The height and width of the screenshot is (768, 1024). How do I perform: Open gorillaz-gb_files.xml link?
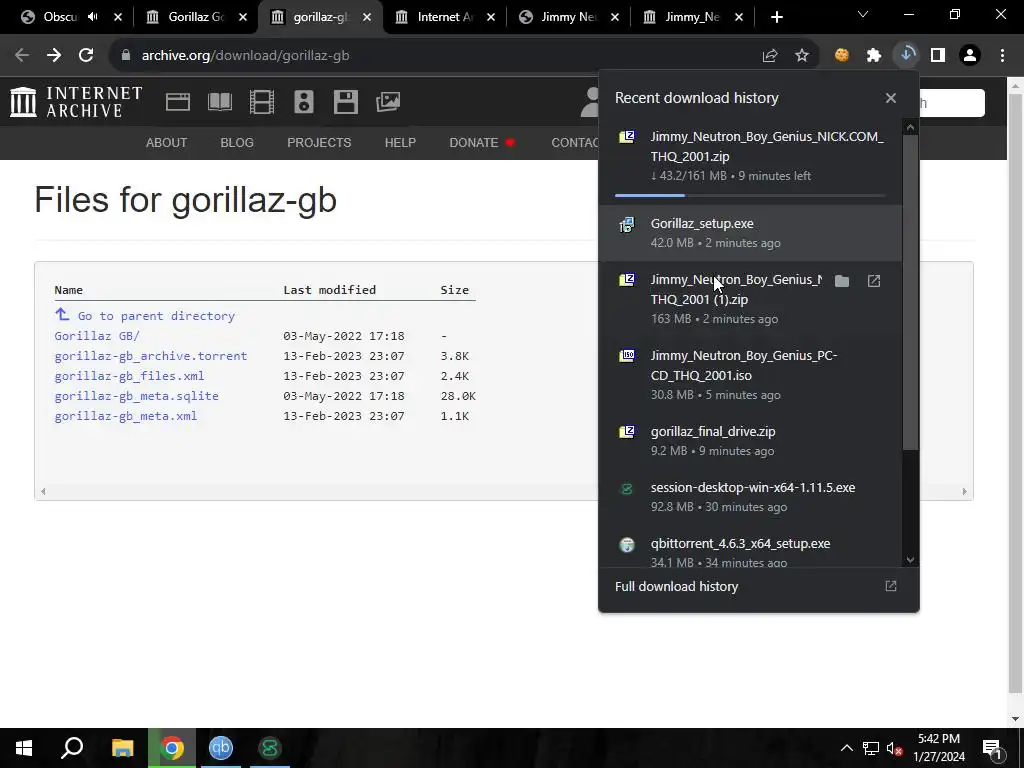129,376
